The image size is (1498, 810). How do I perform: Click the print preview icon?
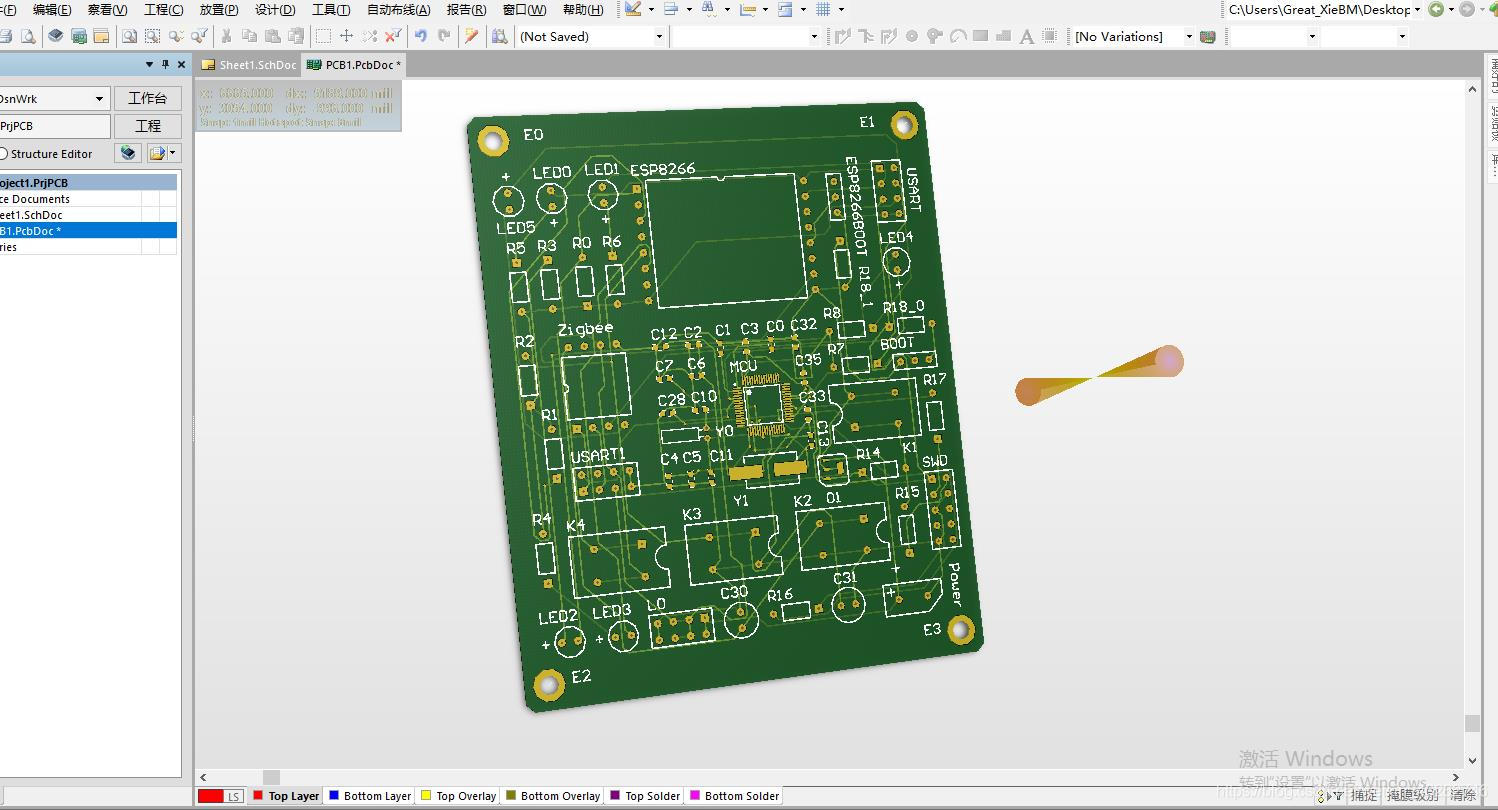tap(28, 36)
